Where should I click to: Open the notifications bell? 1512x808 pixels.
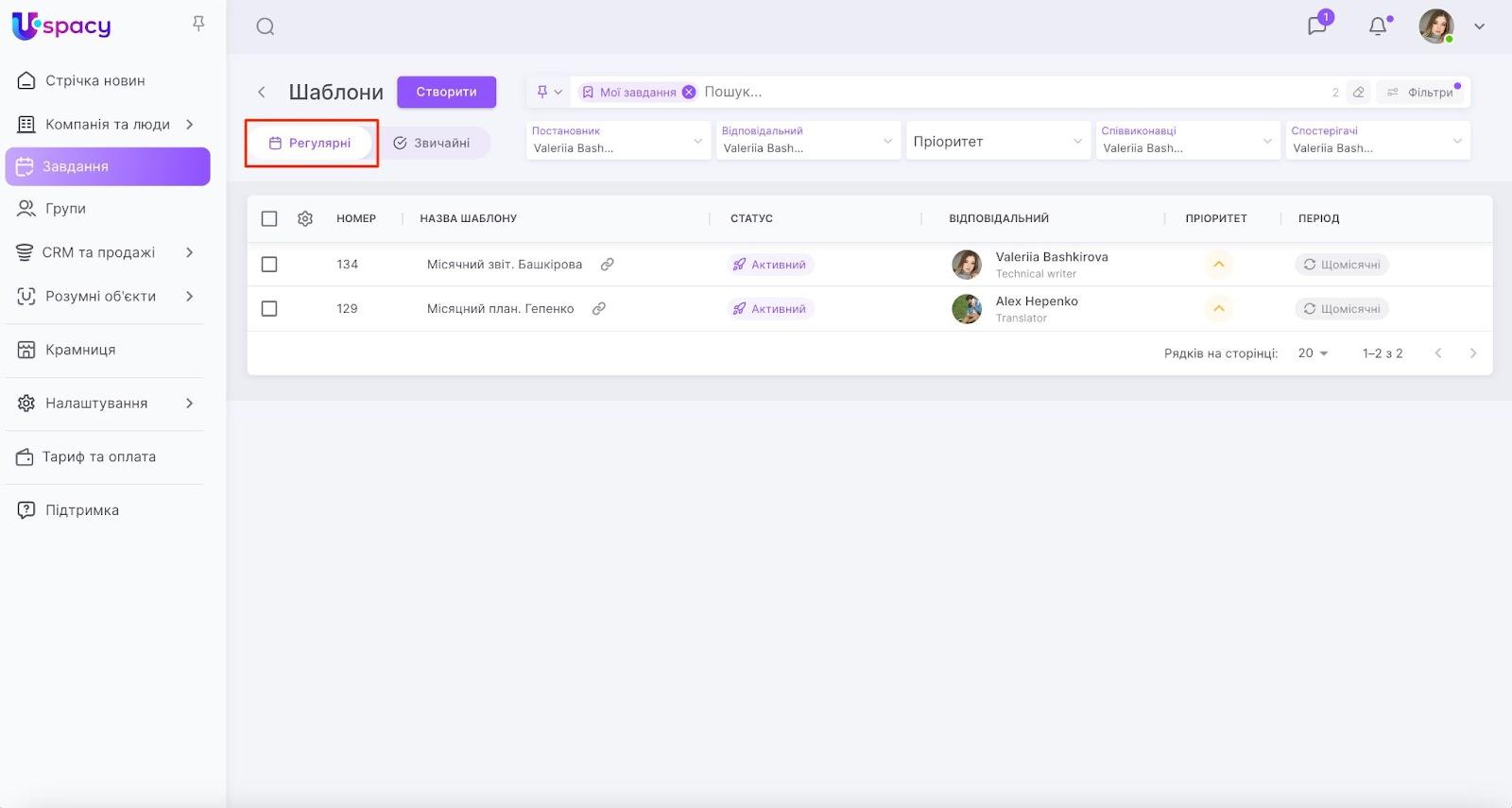click(x=1378, y=26)
